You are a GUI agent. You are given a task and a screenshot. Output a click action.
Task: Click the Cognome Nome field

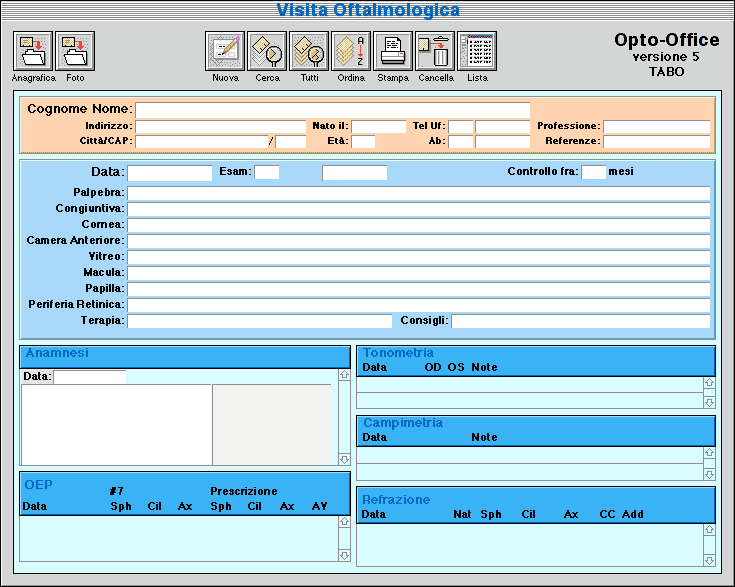[x=333, y=110]
